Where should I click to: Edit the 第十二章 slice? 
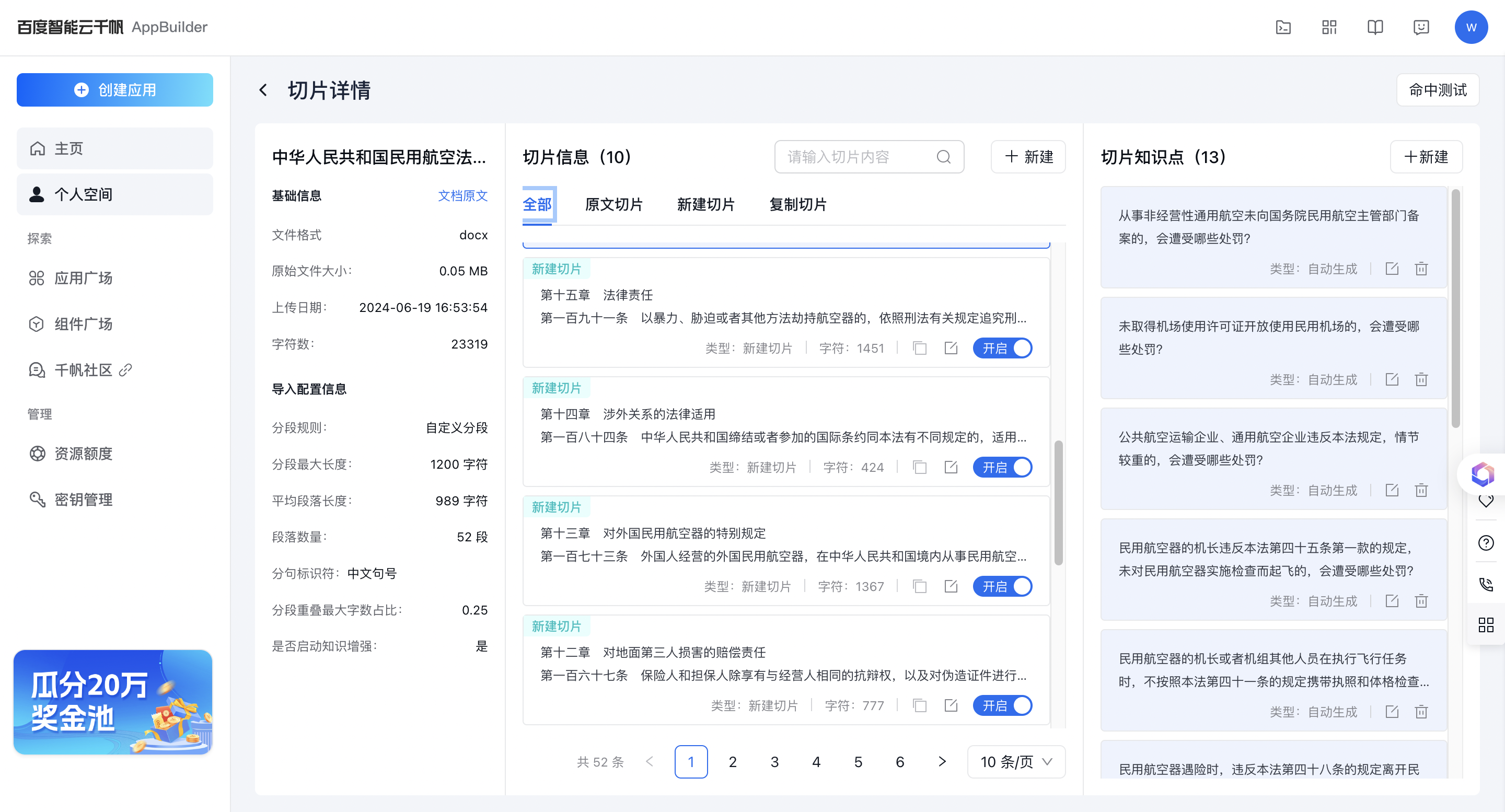[951, 706]
